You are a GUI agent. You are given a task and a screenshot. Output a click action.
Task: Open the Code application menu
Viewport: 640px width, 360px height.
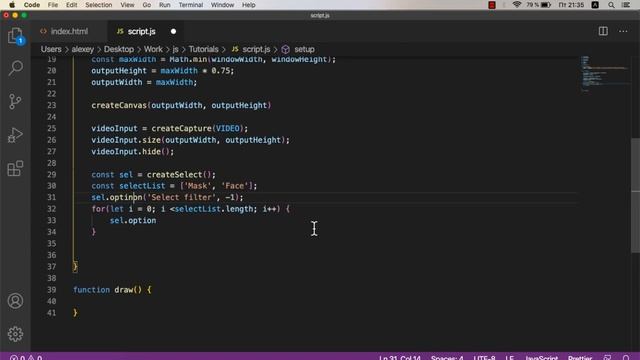tap(32, 5)
